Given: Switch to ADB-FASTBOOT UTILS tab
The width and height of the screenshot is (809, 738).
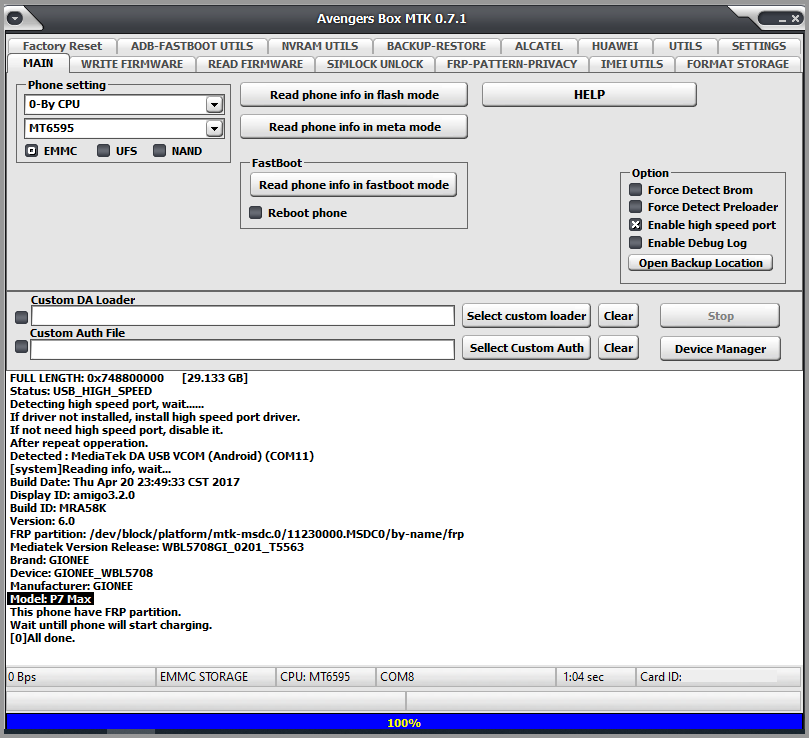Looking at the screenshot, I should (192, 46).
